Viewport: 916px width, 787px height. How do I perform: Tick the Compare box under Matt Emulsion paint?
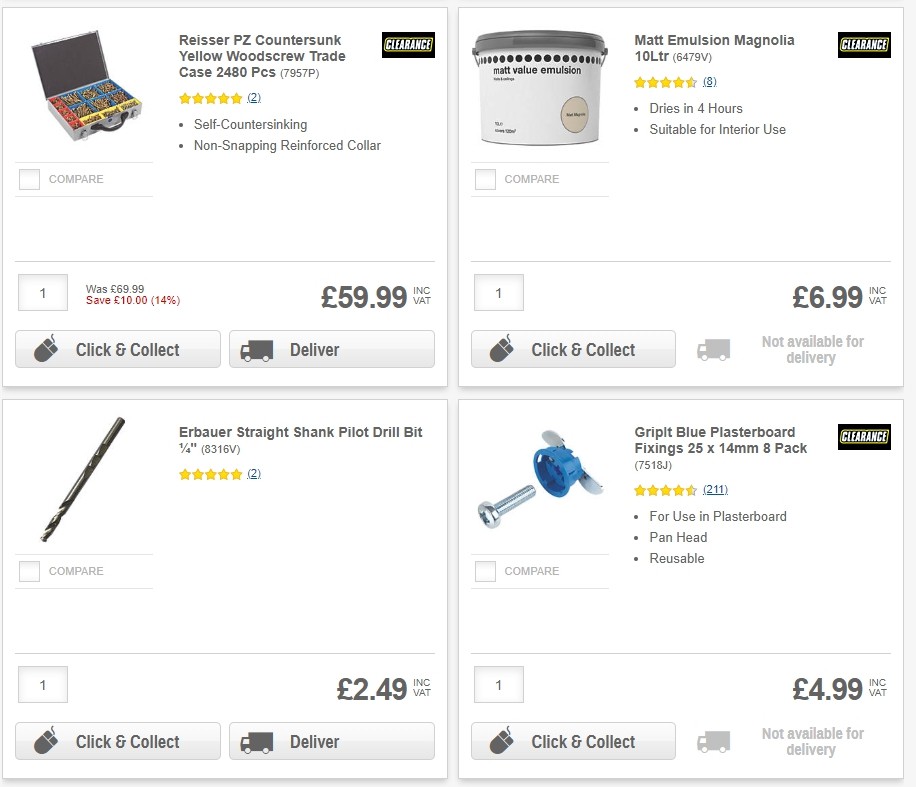pyautogui.click(x=485, y=179)
